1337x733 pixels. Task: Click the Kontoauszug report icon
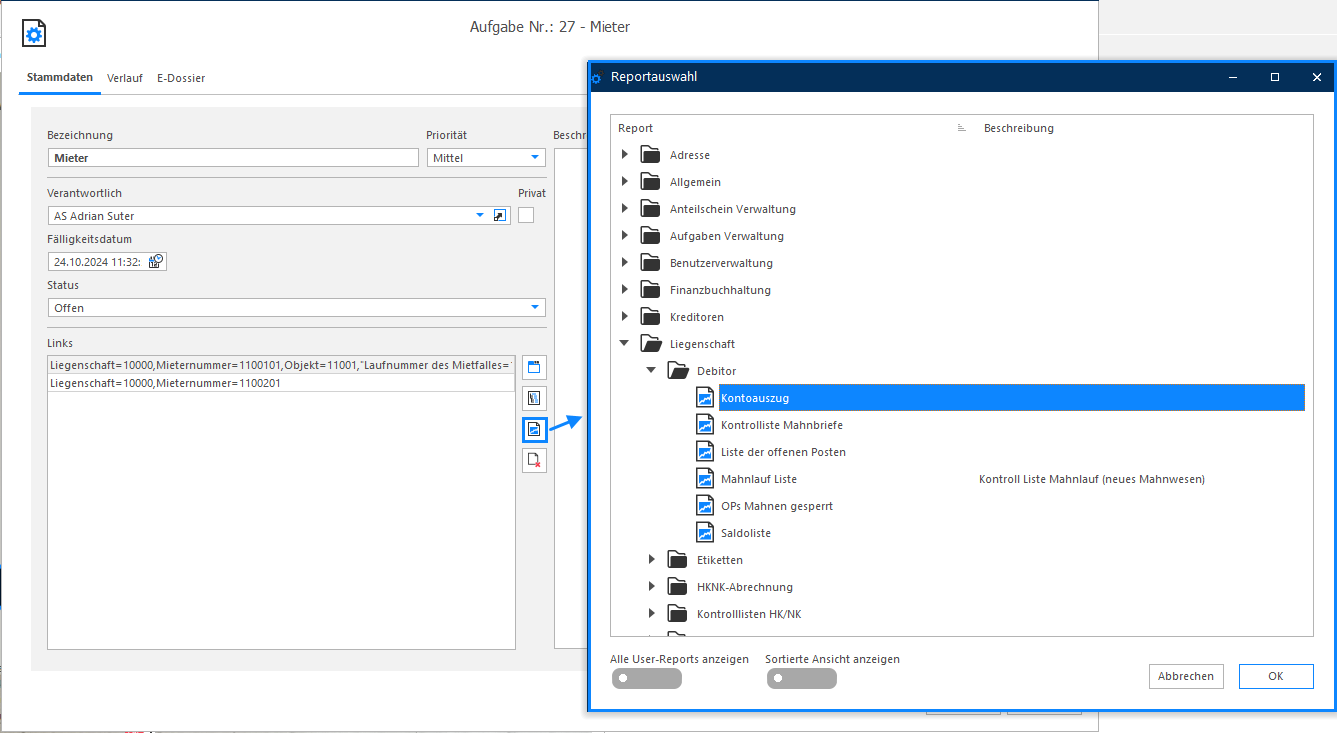[x=706, y=398]
